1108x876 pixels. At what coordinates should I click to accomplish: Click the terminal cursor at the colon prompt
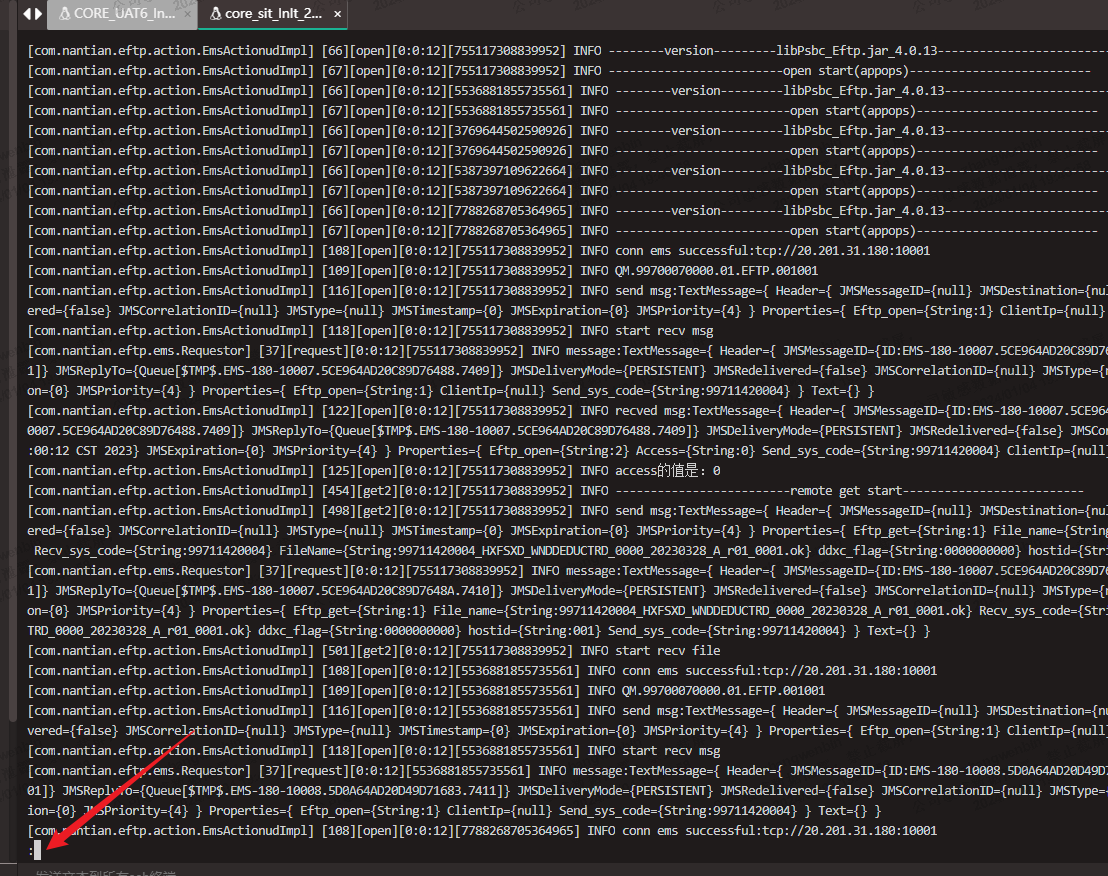pos(37,851)
